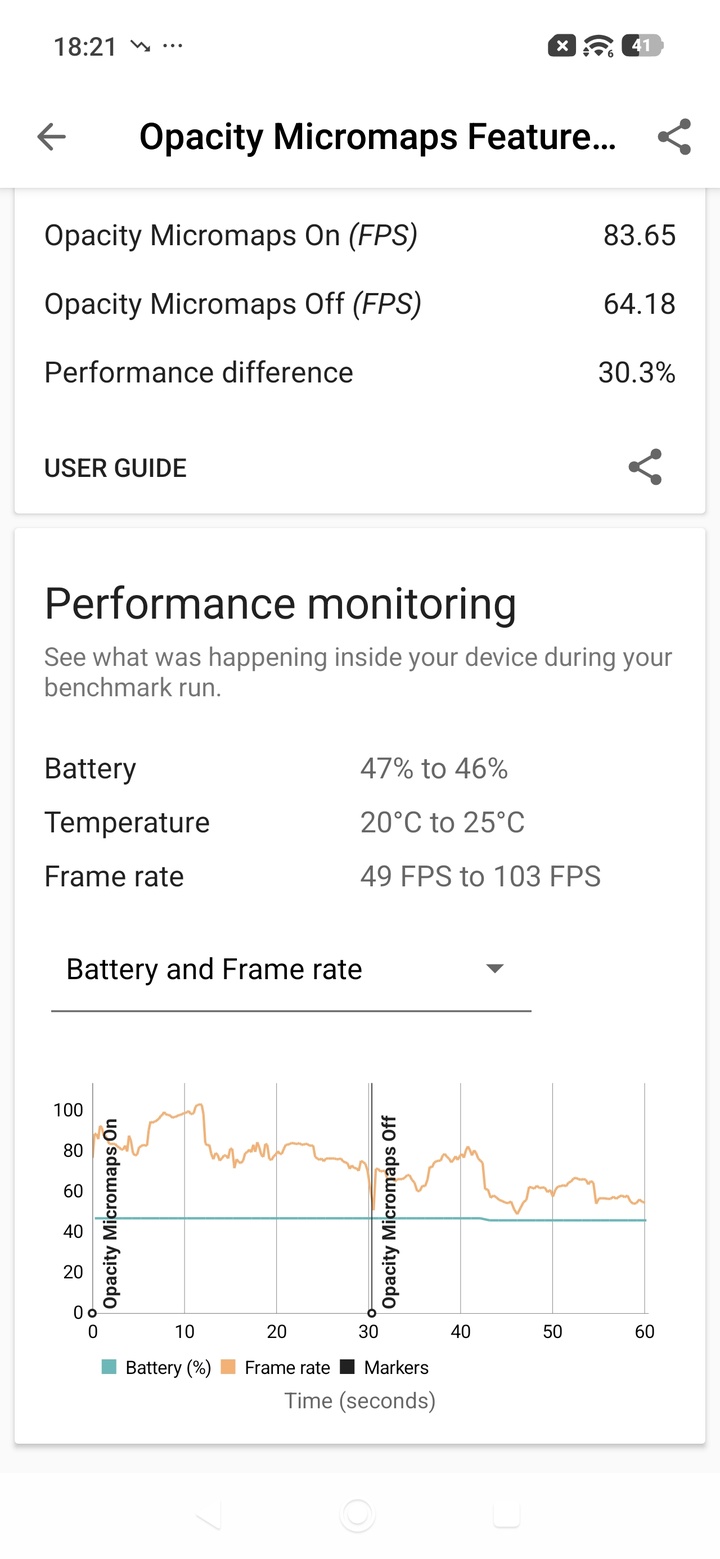
Task: Tap Wi-Fi status bar icon
Action: point(599,46)
